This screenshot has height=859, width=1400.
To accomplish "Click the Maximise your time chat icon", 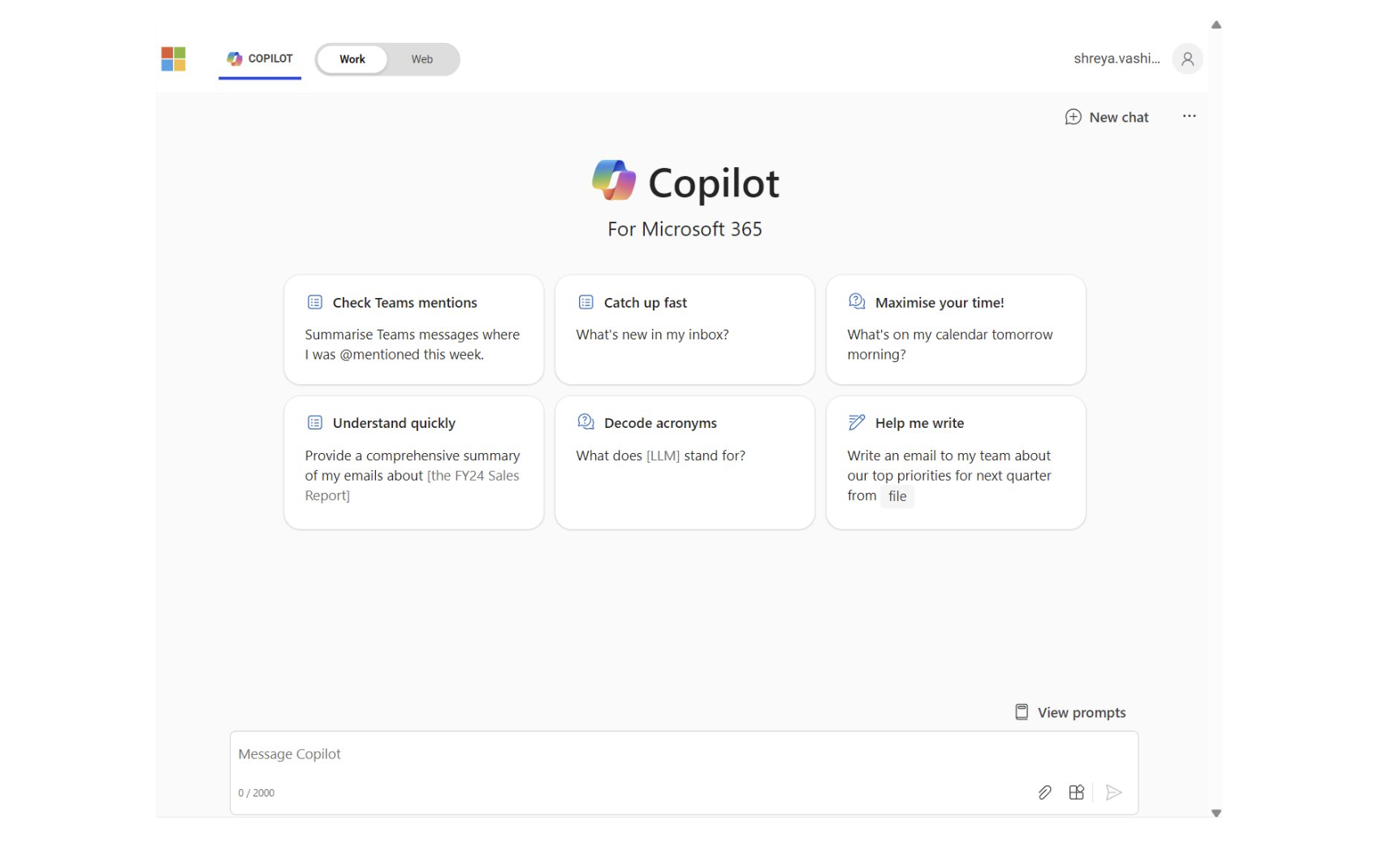I will (857, 301).
